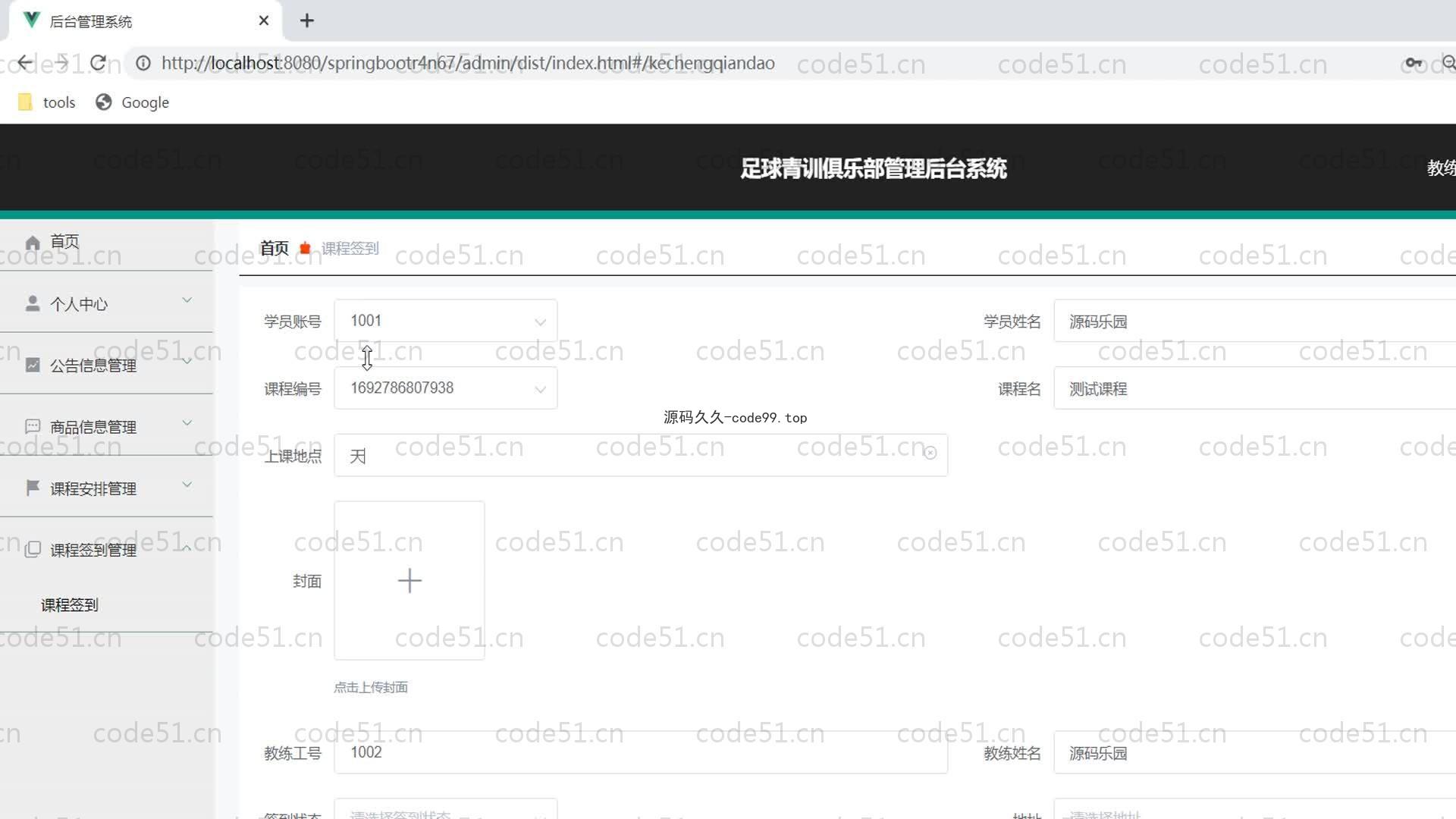The width and height of the screenshot is (1456, 819).
Task: Toggle the 课程签到管理 chevron arrow
Action: [187, 547]
